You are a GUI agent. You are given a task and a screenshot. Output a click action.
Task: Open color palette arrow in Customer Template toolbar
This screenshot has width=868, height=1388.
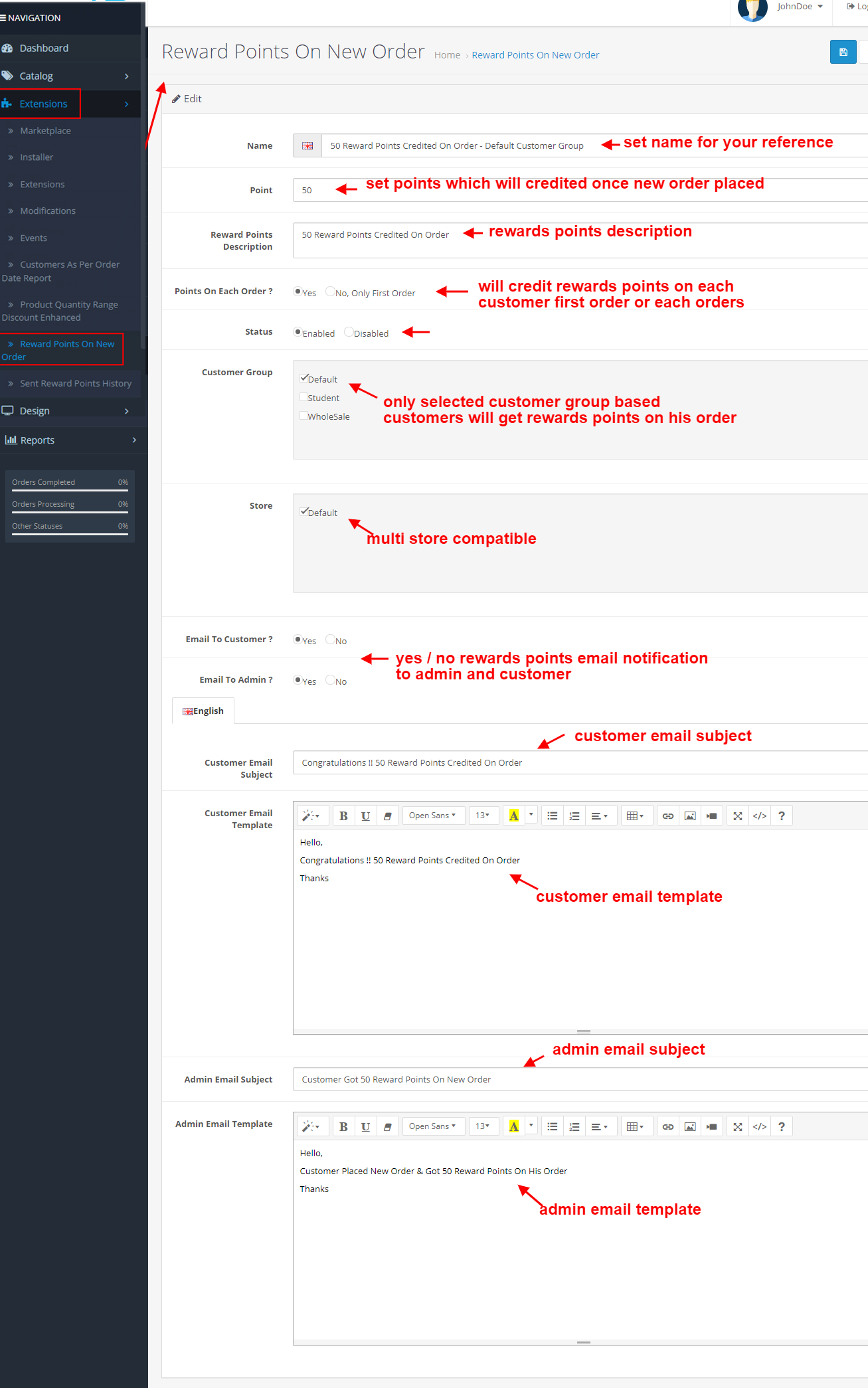[531, 816]
